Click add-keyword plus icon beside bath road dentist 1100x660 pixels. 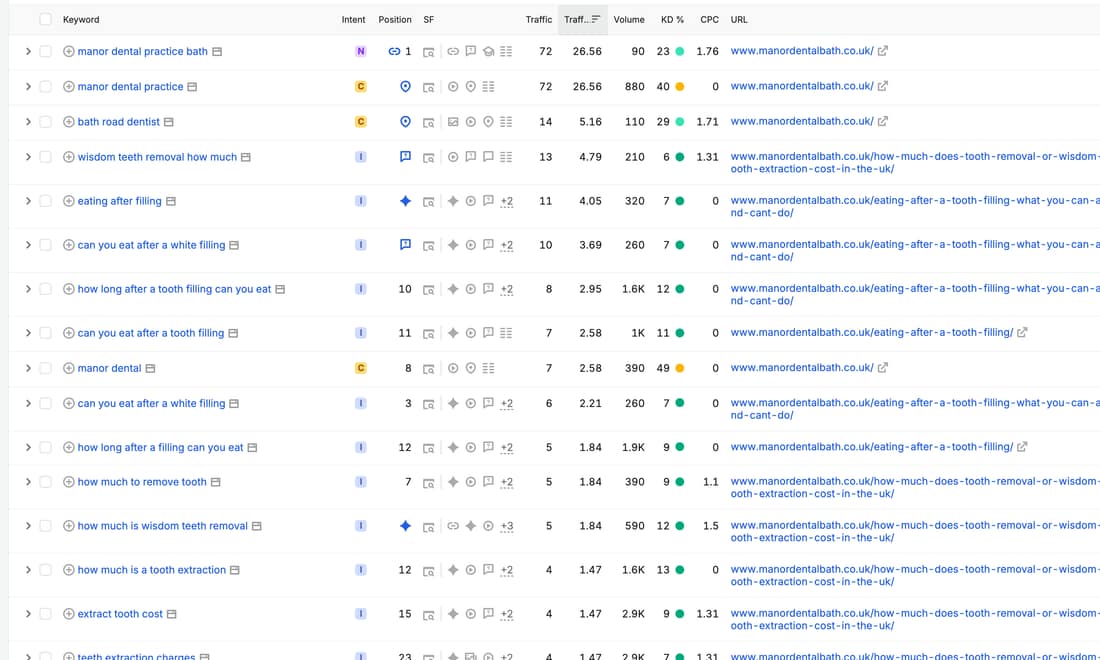click(69, 122)
